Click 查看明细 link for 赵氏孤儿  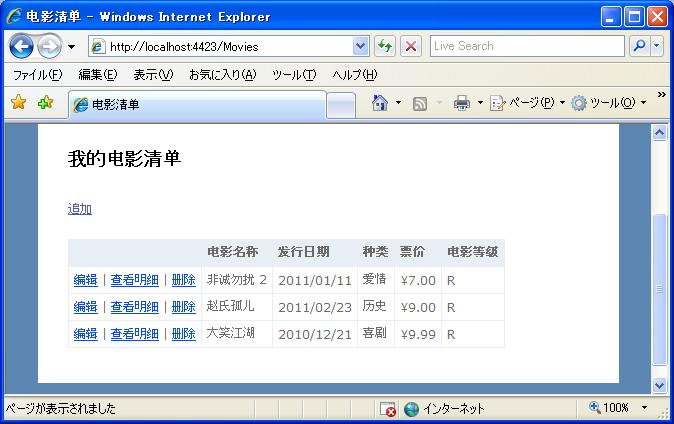point(135,307)
